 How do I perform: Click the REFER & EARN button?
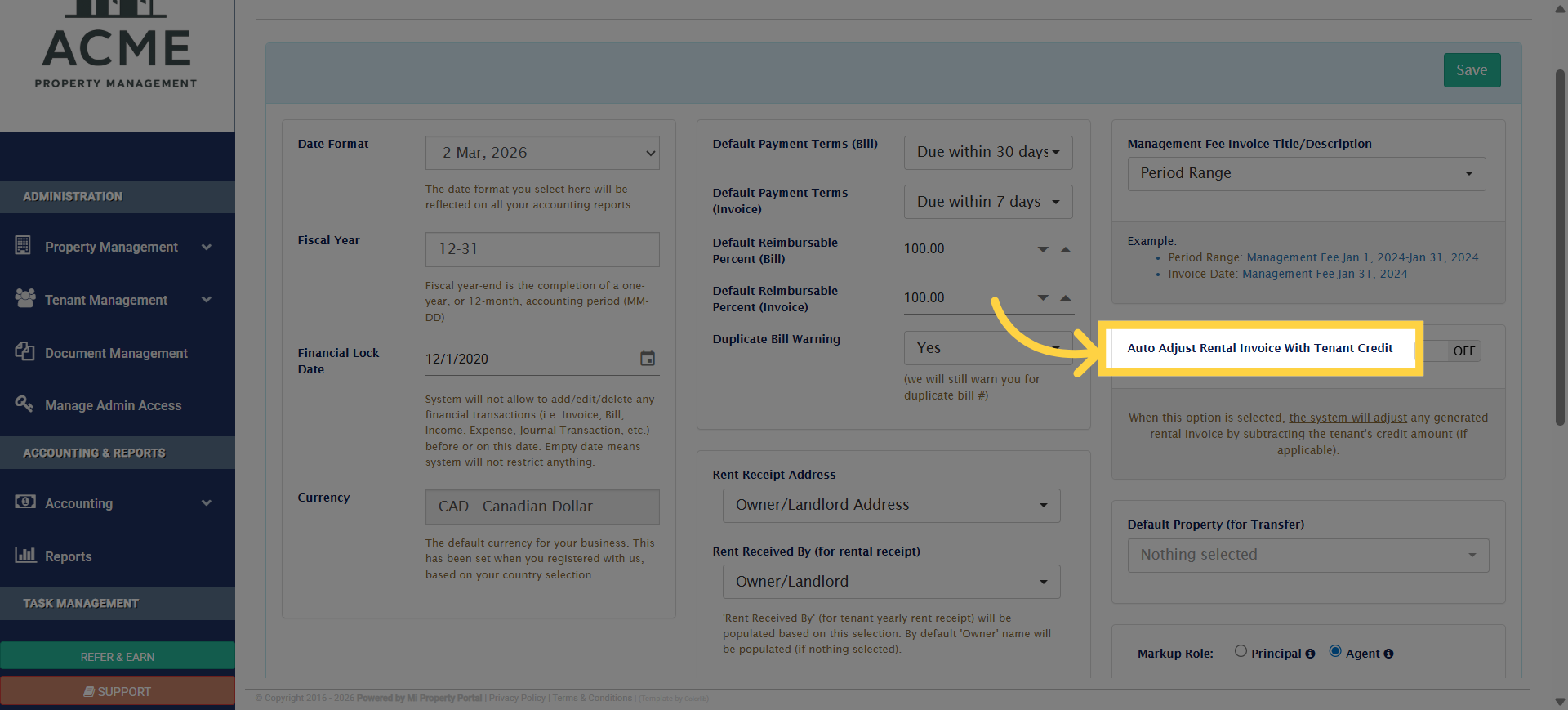118,657
